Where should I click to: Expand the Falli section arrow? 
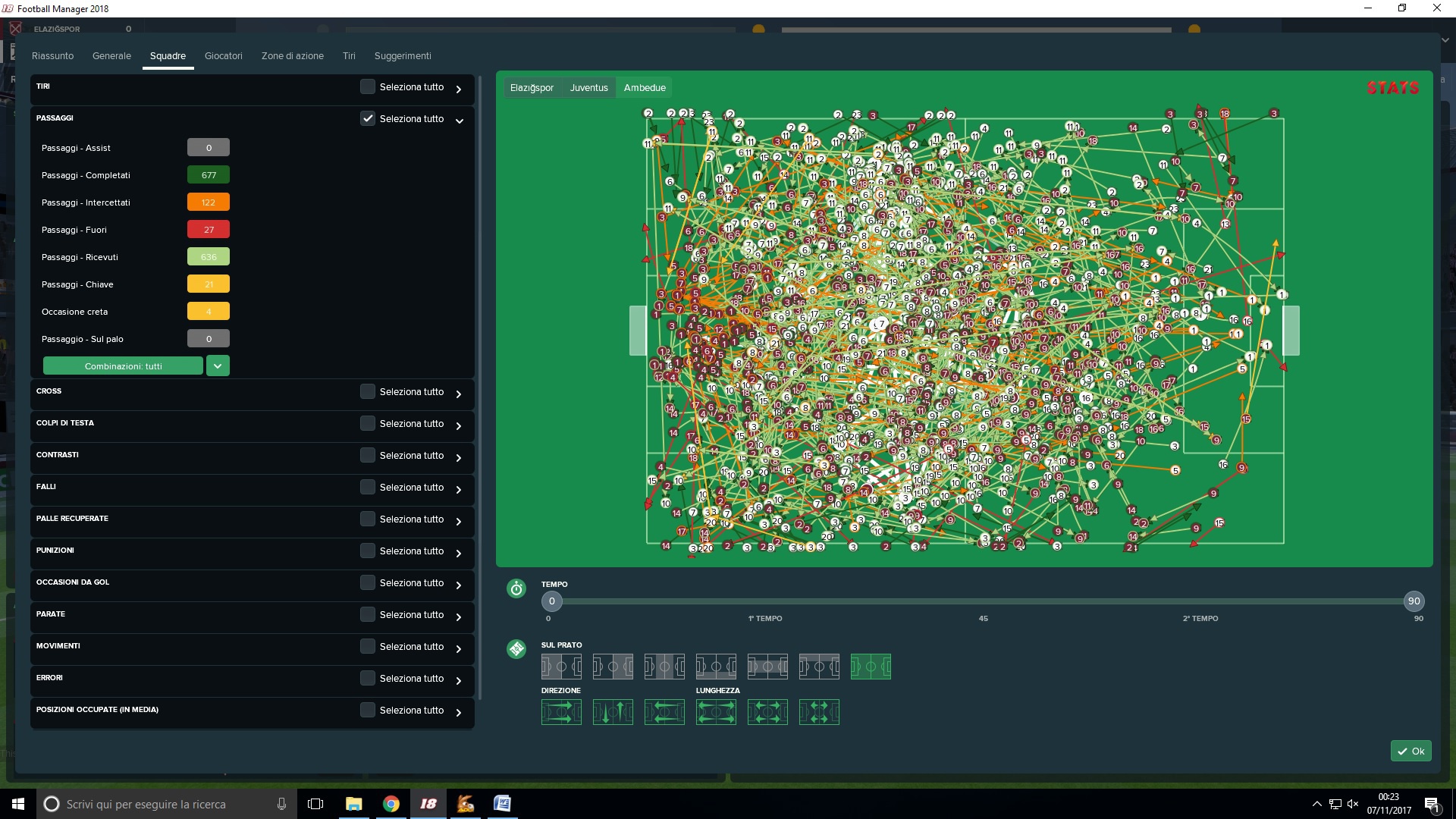click(459, 489)
